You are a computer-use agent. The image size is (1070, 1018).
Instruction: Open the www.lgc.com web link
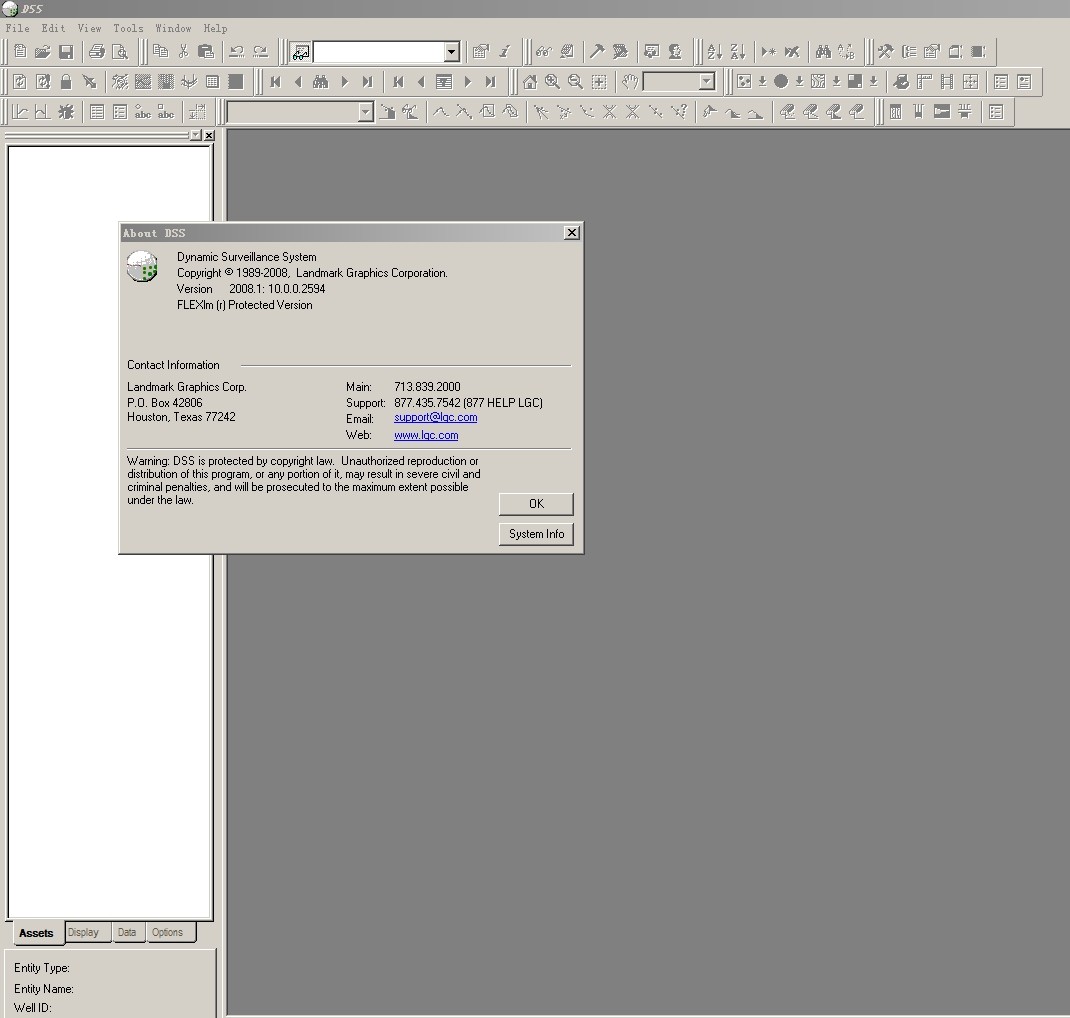426,435
